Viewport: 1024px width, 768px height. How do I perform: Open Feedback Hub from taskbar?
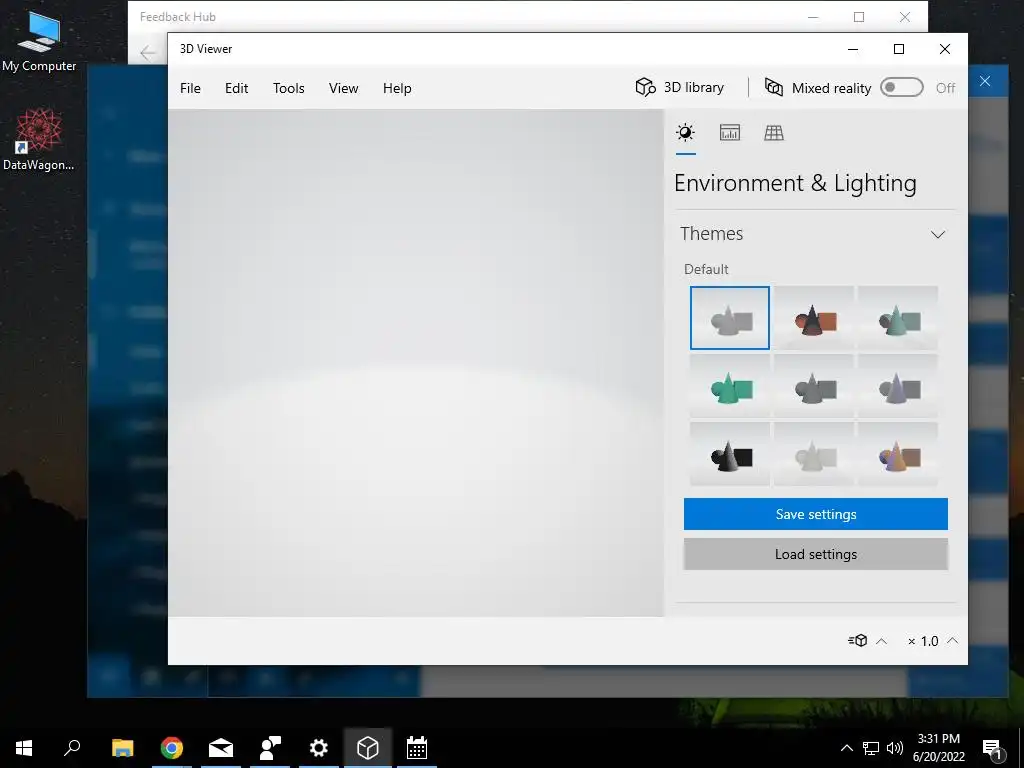(270, 748)
